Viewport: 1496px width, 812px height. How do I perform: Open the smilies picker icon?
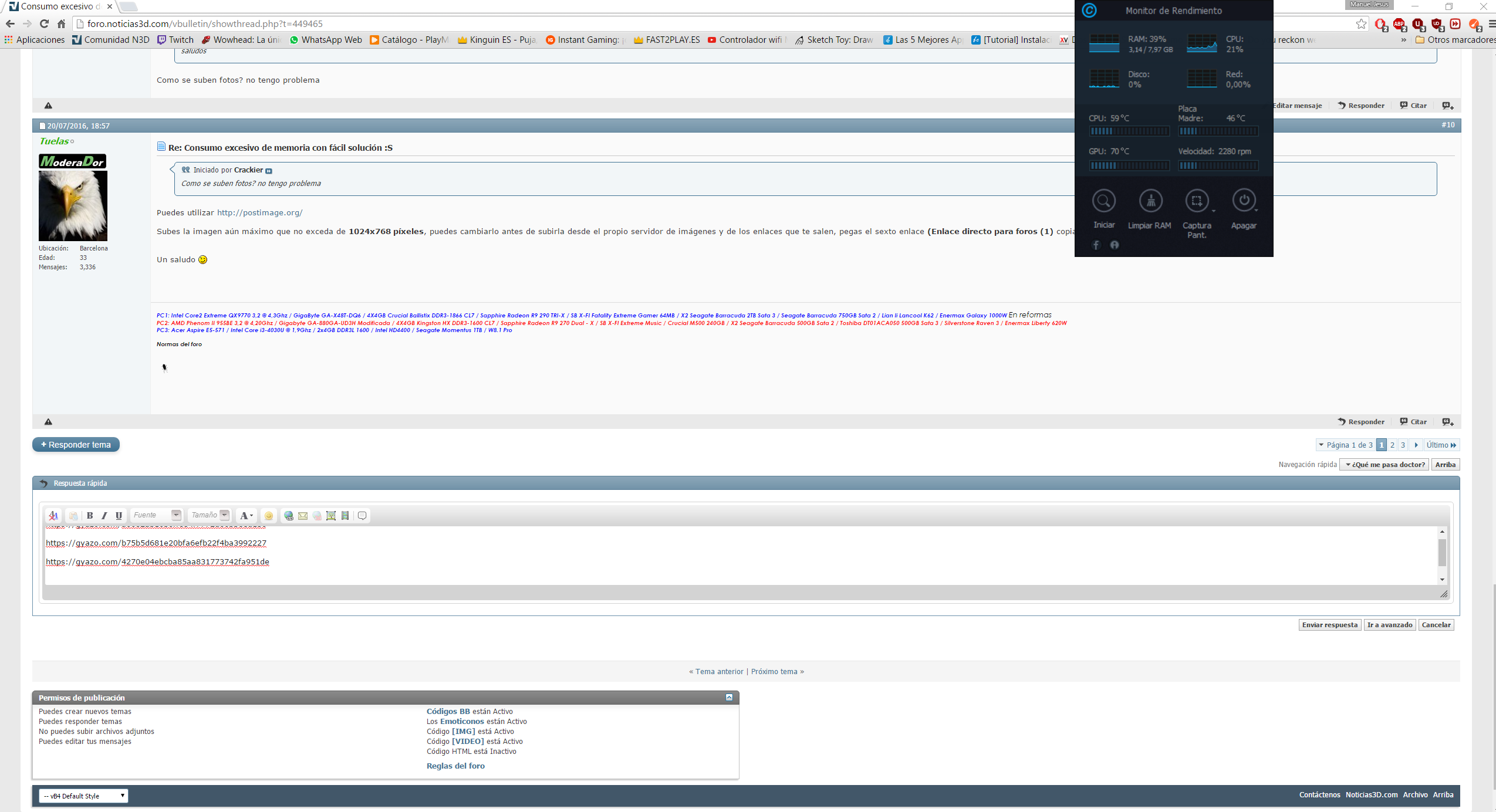click(x=269, y=516)
